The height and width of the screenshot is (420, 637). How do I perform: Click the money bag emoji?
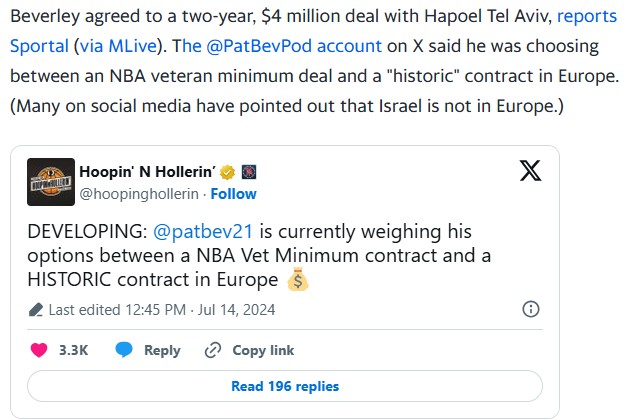(298, 279)
